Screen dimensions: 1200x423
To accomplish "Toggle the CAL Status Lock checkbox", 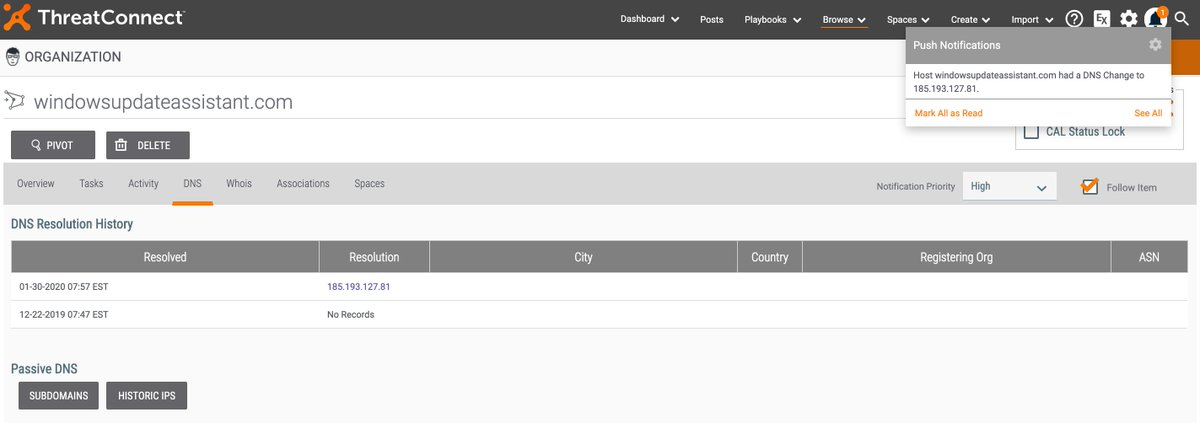I will point(1031,131).
